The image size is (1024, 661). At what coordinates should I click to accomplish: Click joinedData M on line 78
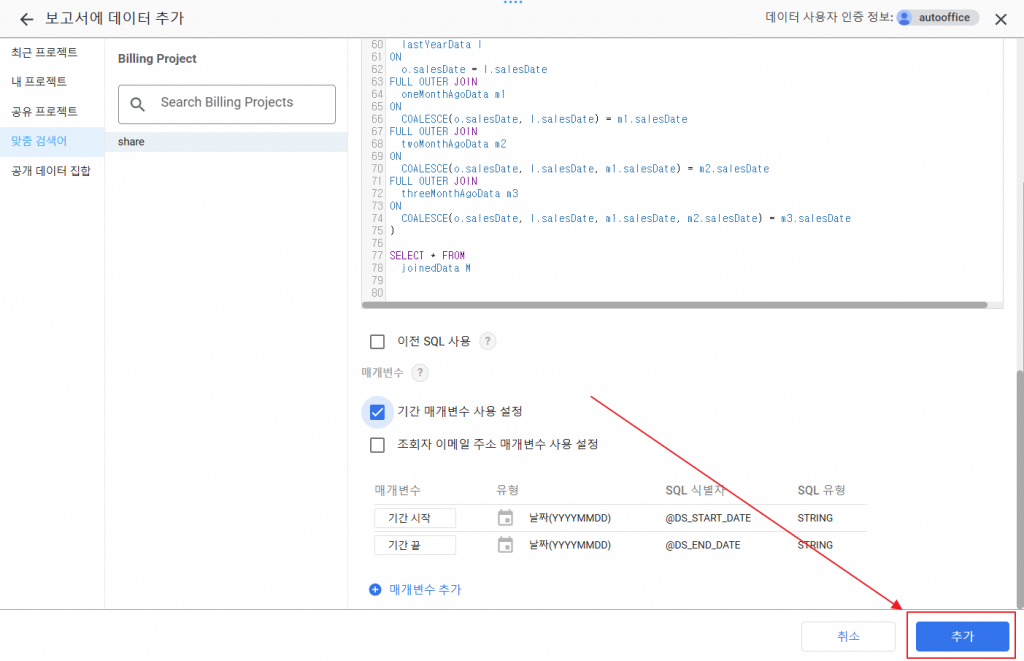[436, 268]
